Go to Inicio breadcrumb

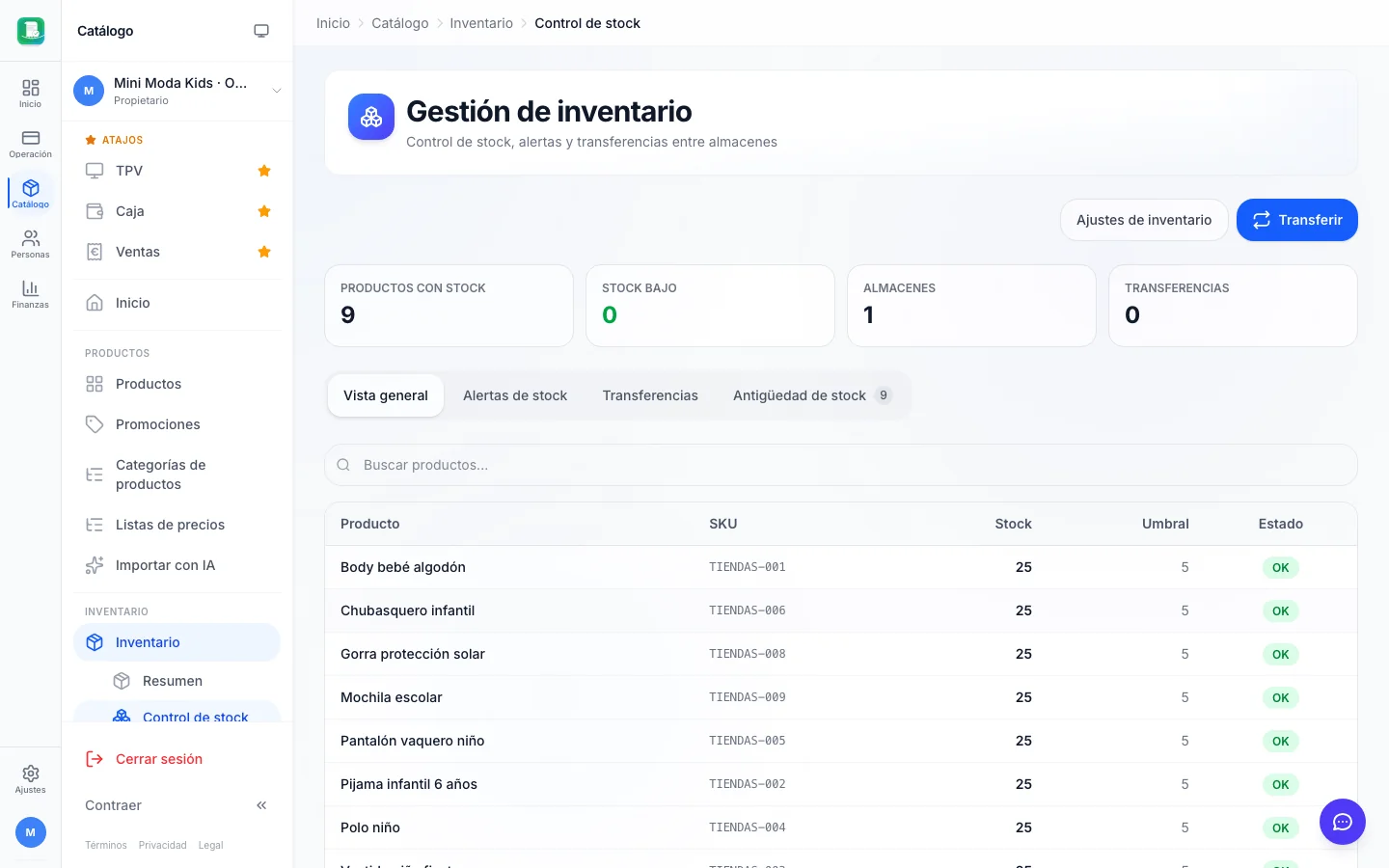point(333,23)
